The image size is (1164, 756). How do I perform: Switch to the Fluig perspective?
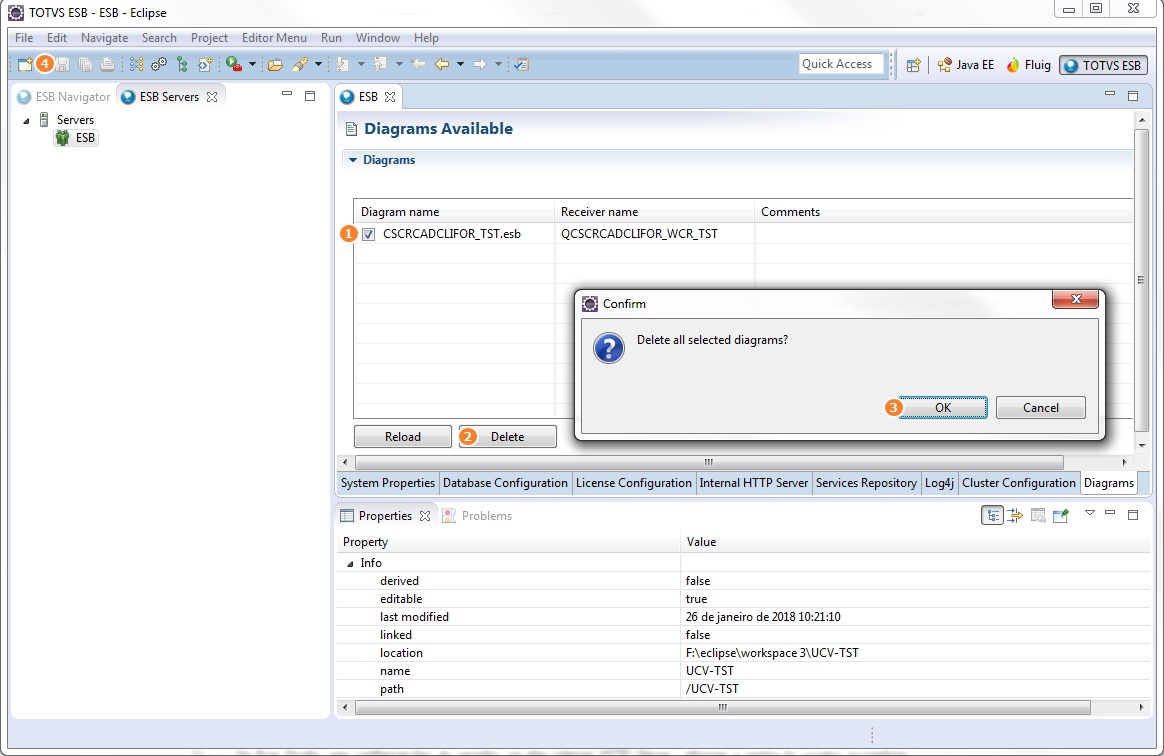click(1028, 65)
